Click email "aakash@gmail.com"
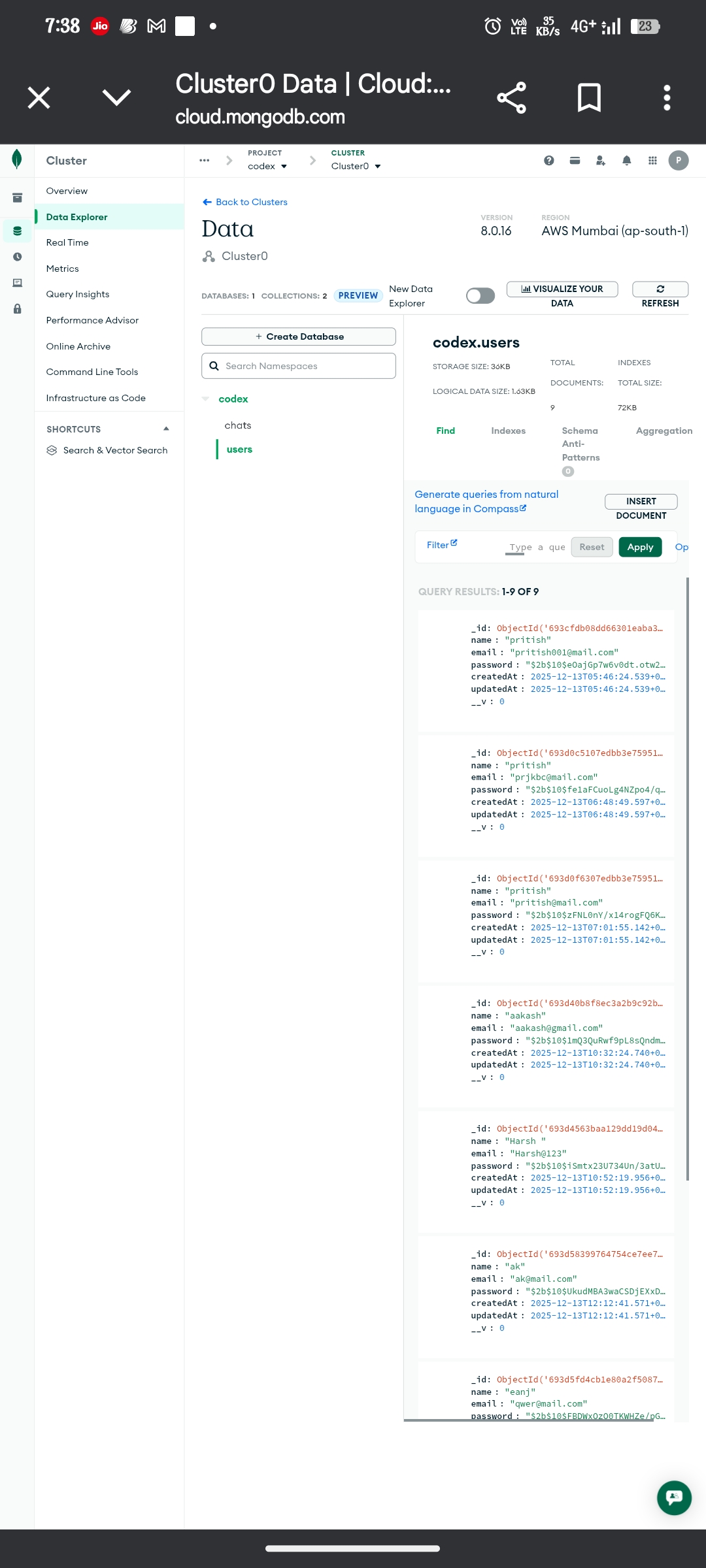Screen dimensions: 706x1568 click(x=556, y=1028)
